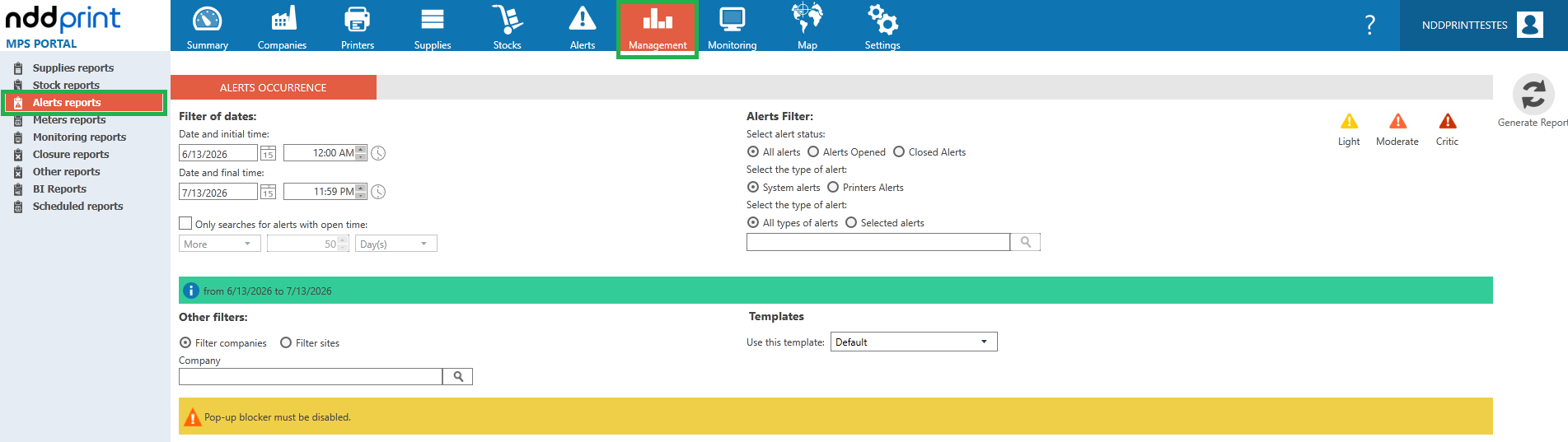1568x442 pixels.
Task: Enable only searches with open time checkbox
Action: [x=185, y=223]
